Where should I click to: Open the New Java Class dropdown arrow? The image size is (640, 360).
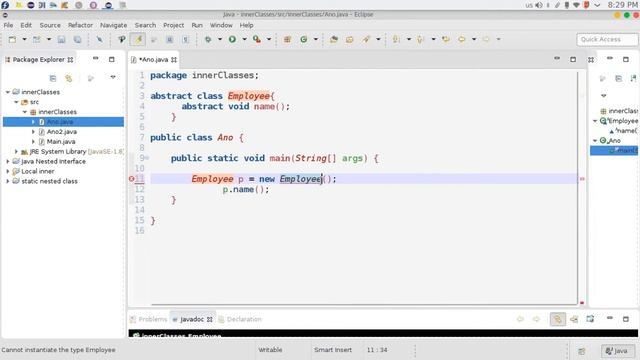coord(316,39)
